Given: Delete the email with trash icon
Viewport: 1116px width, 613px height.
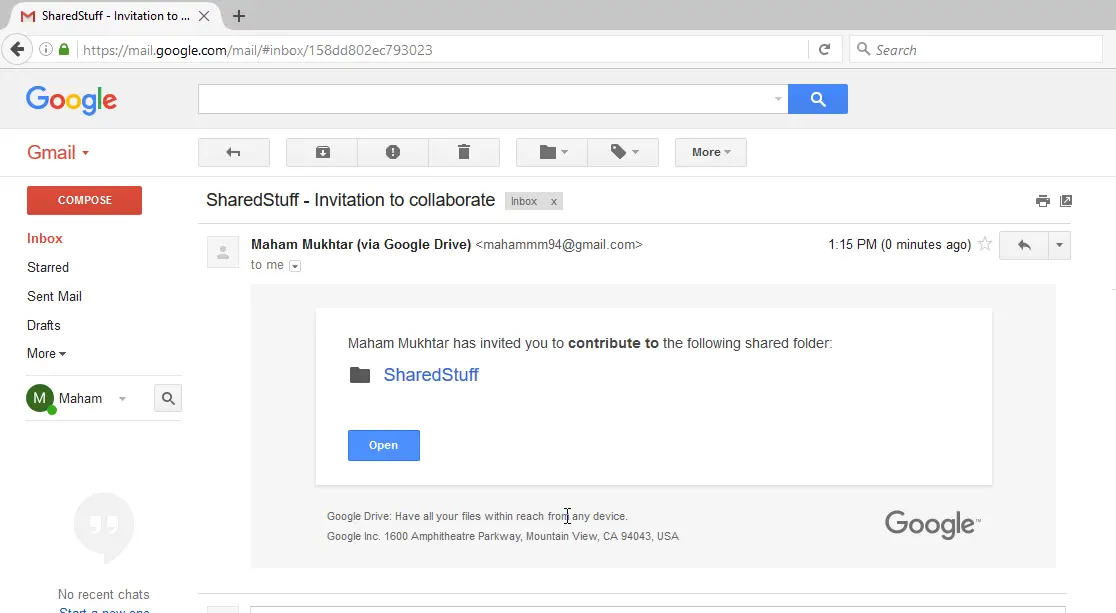Looking at the screenshot, I should coord(463,152).
